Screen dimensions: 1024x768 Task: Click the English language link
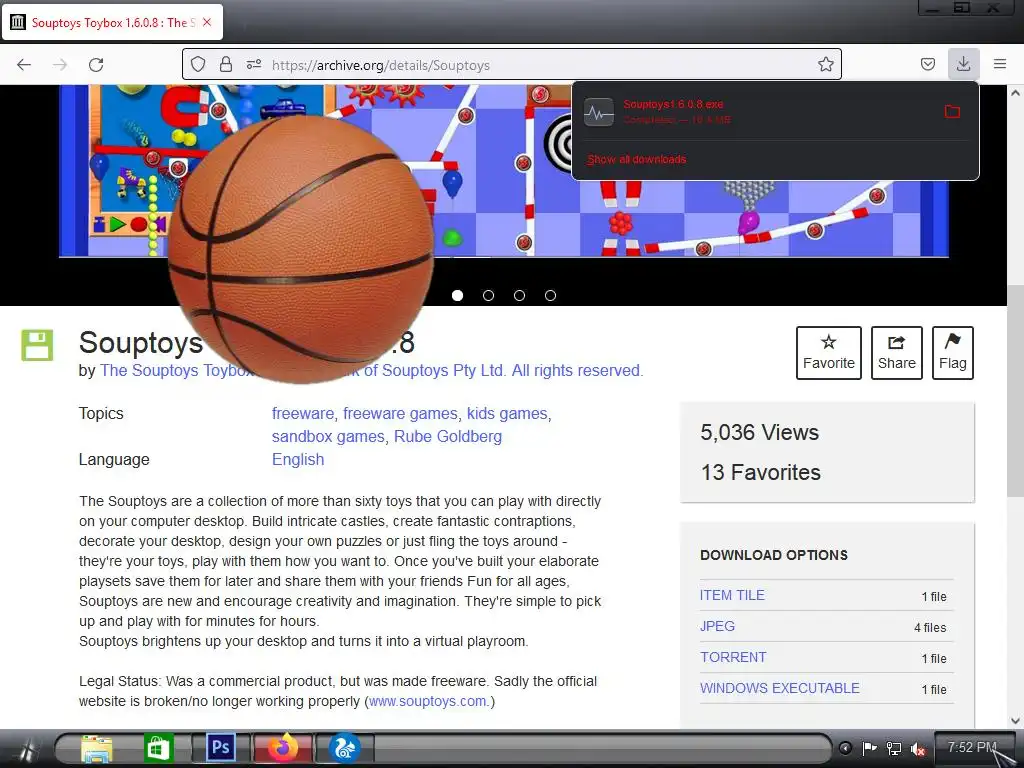click(x=298, y=459)
